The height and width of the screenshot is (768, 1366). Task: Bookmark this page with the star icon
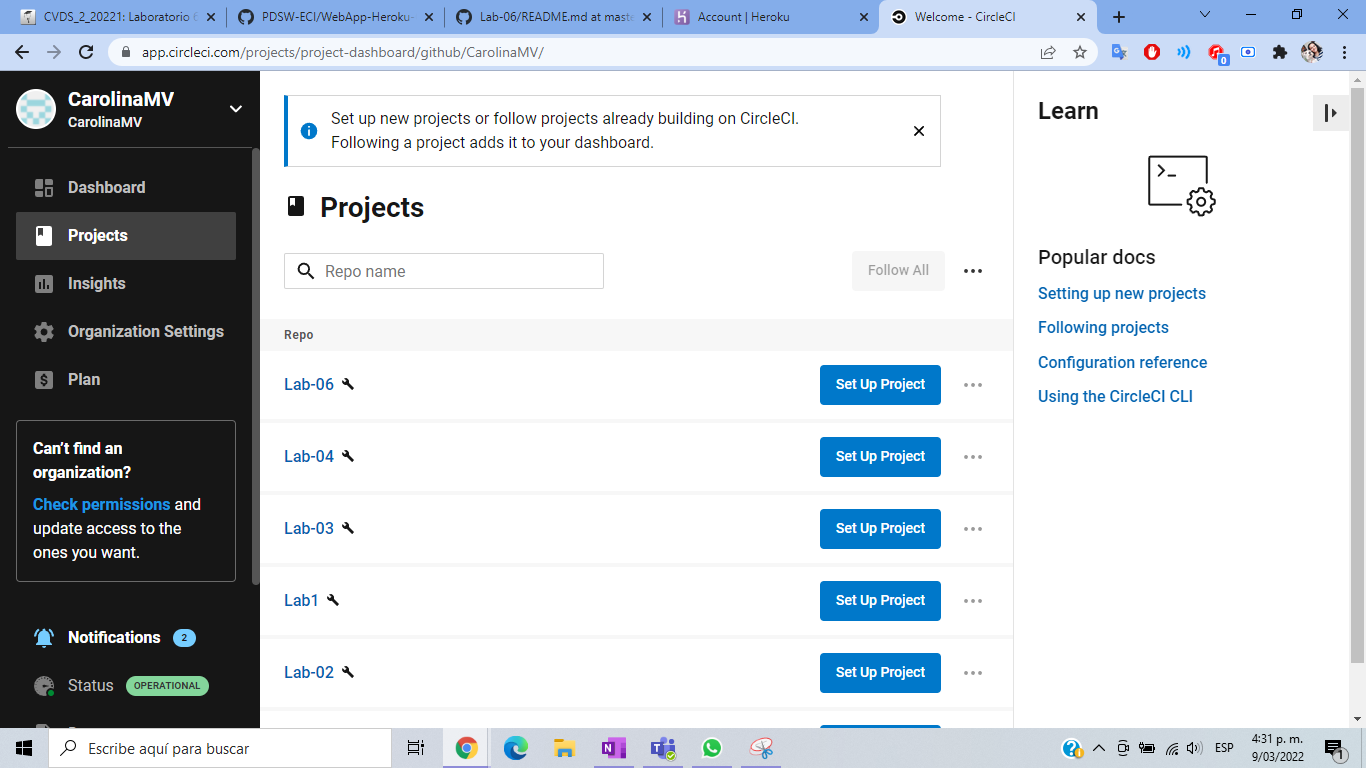coord(1080,52)
